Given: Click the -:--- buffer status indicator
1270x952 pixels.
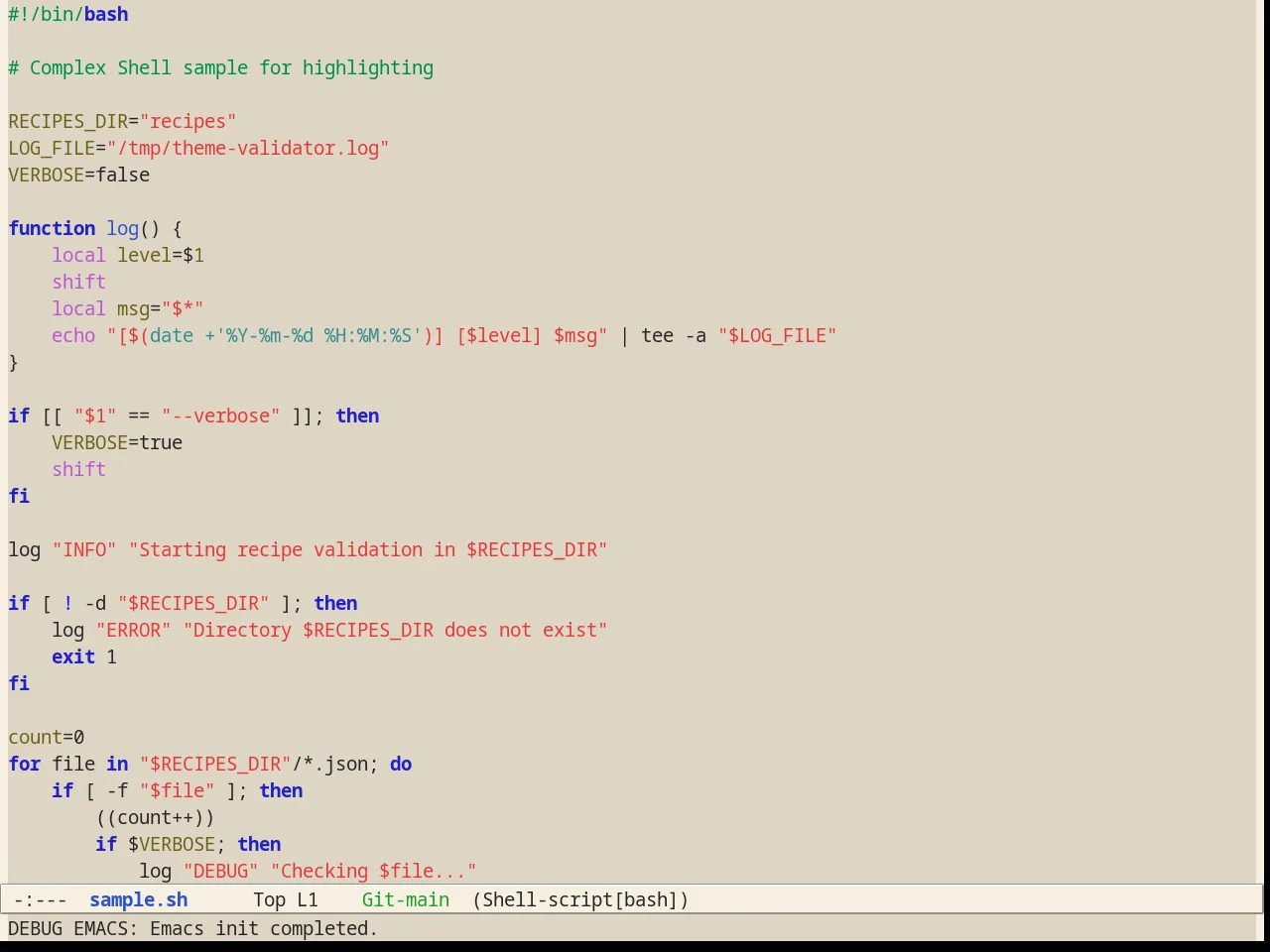Looking at the screenshot, I should (x=41, y=899).
